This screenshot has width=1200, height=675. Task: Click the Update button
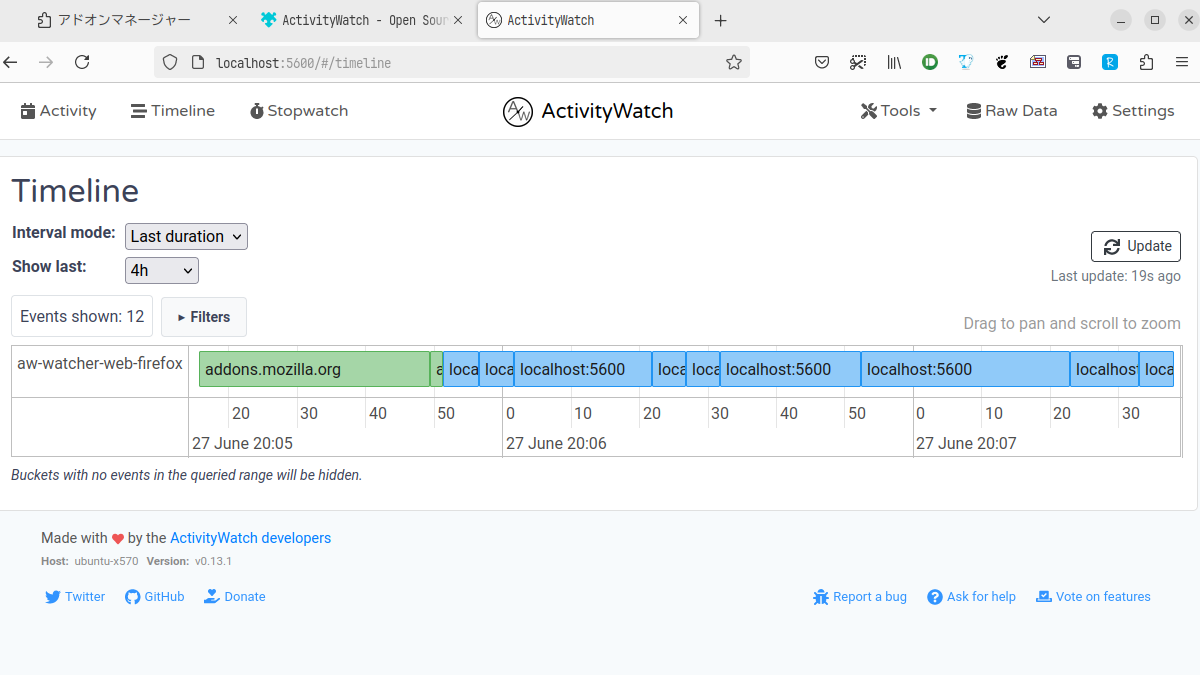1135,246
